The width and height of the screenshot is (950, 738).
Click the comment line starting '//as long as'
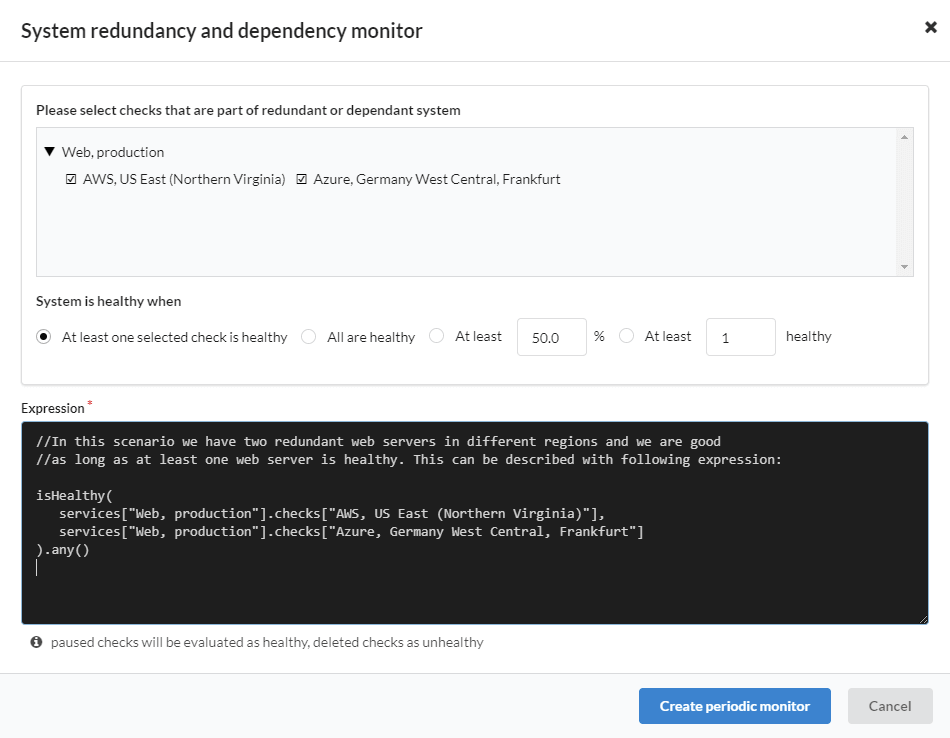tap(409, 460)
